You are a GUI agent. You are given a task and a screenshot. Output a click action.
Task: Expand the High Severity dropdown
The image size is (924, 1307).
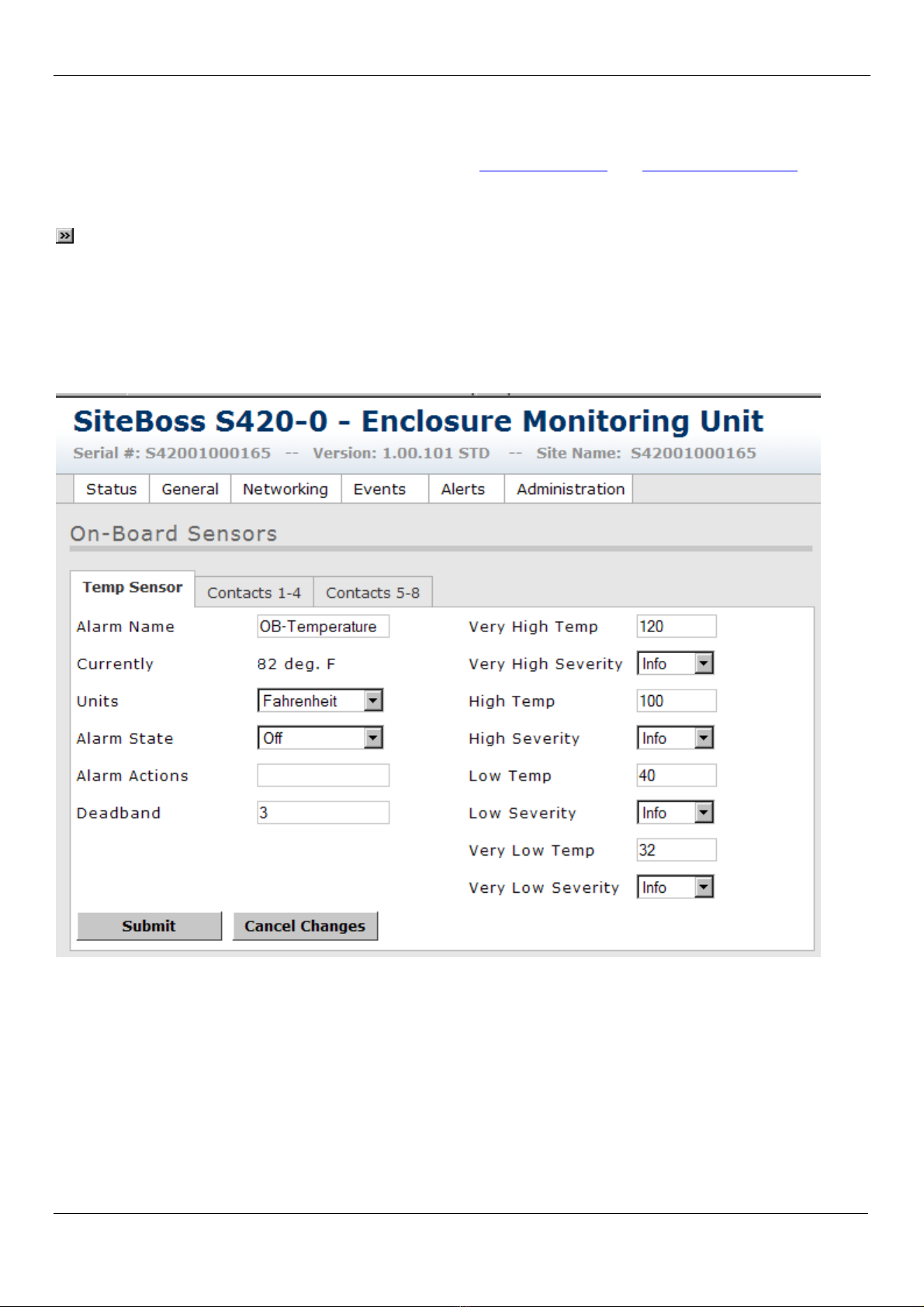pos(676,738)
